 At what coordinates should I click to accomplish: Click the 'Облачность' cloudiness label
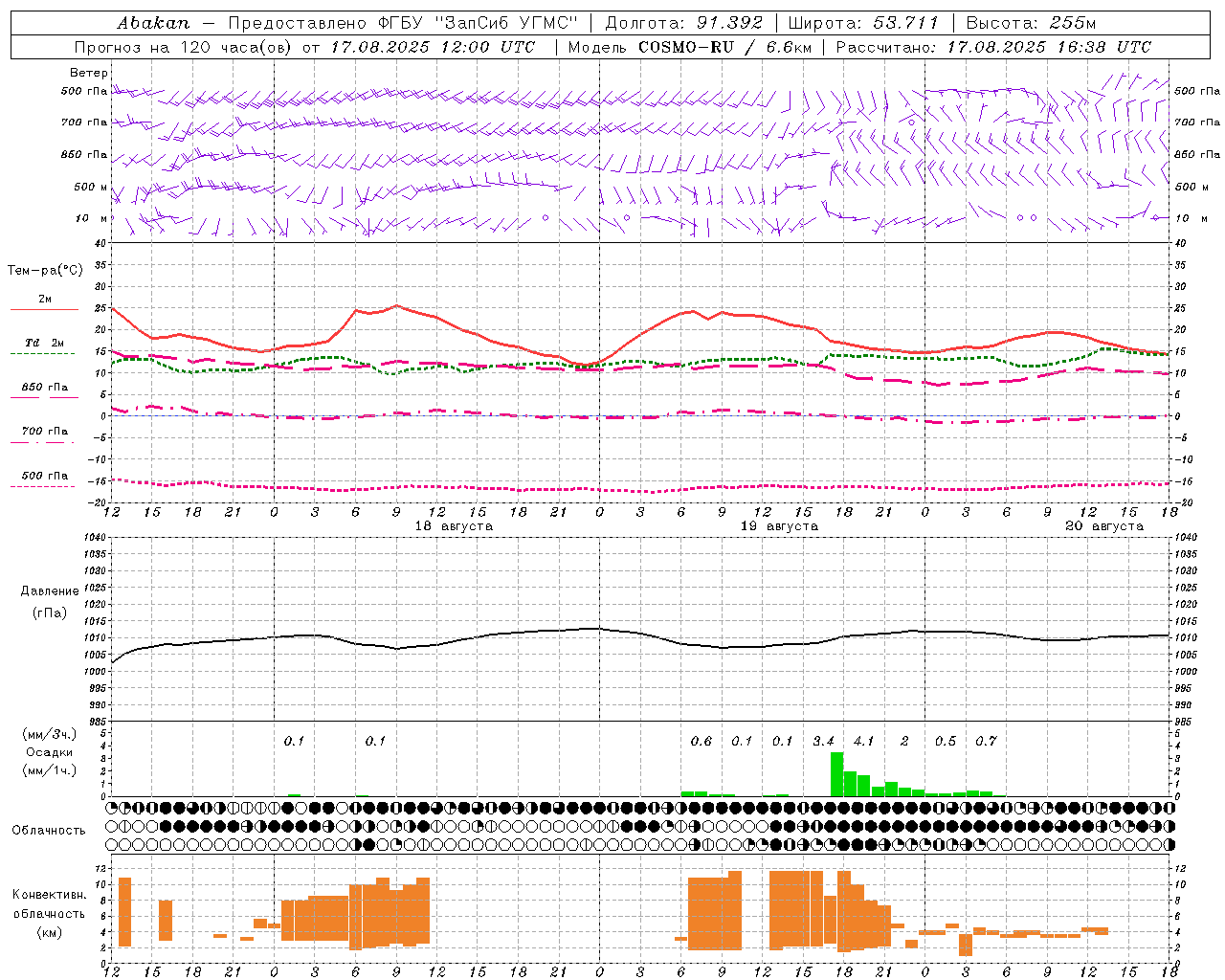[x=49, y=831]
